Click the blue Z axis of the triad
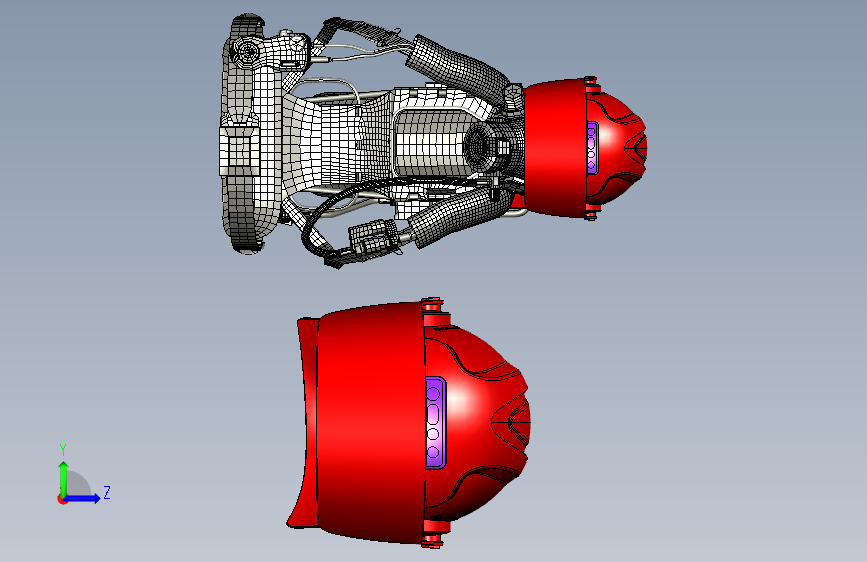 [83, 498]
